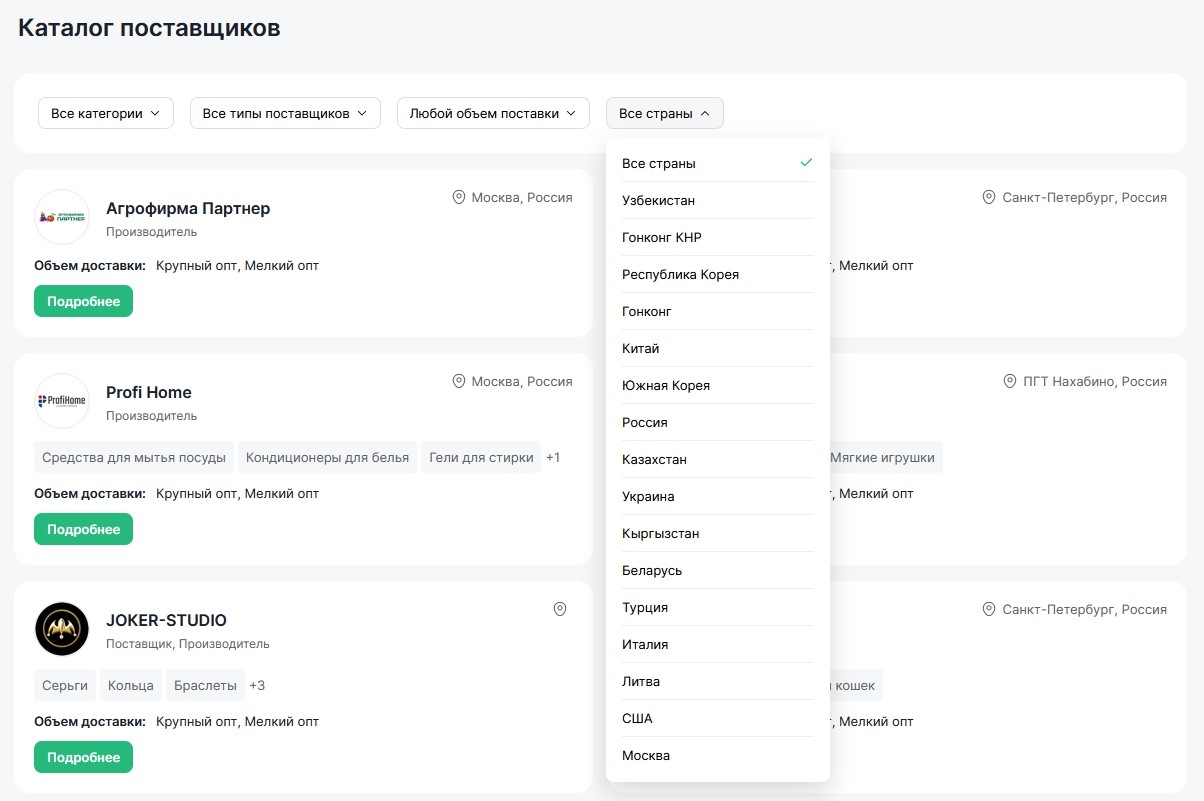
Task: Select Республика Корея from country list
Action: [x=717, y=274]
